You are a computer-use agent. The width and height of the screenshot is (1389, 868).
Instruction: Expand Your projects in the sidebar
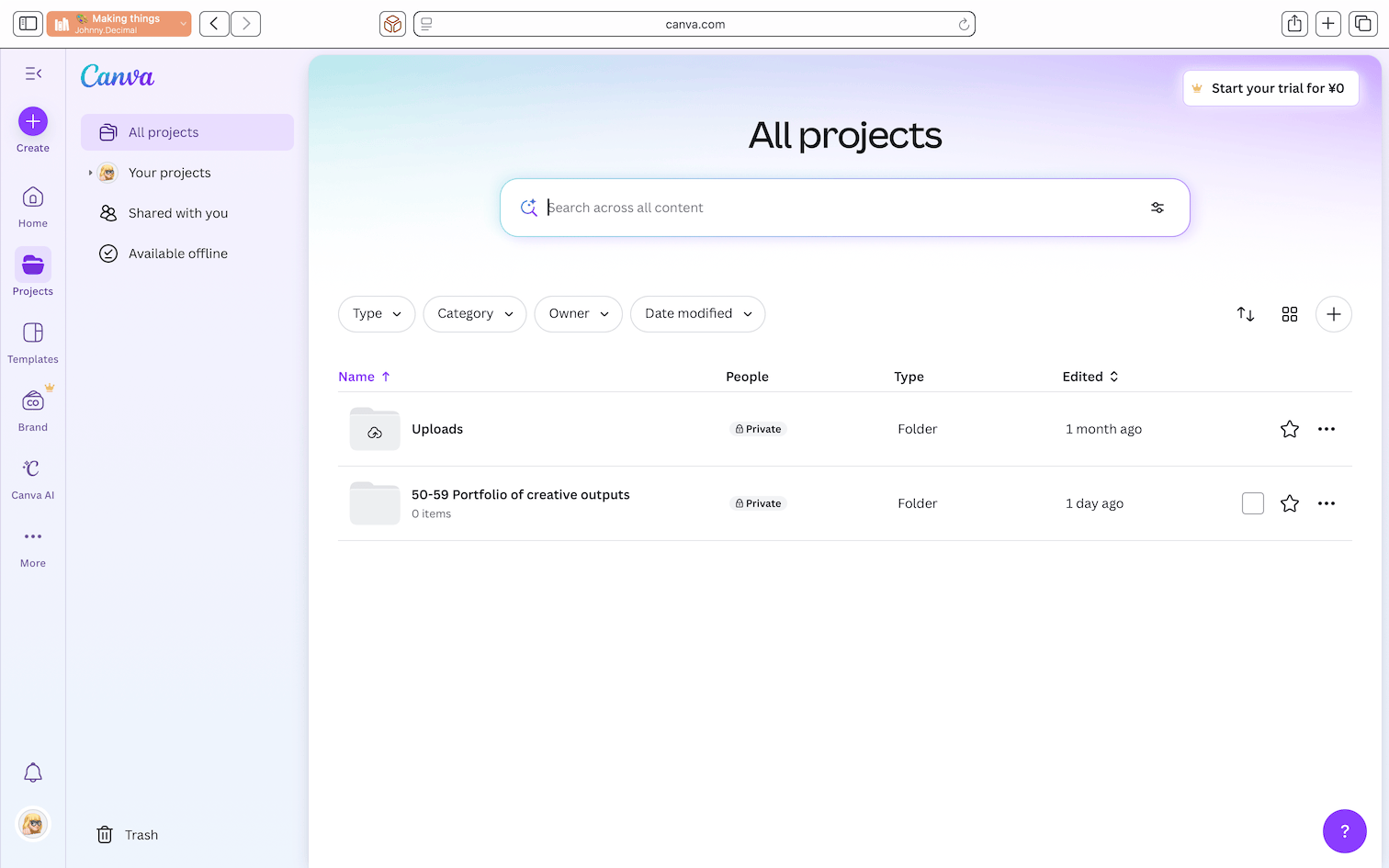tap(90, 173)
